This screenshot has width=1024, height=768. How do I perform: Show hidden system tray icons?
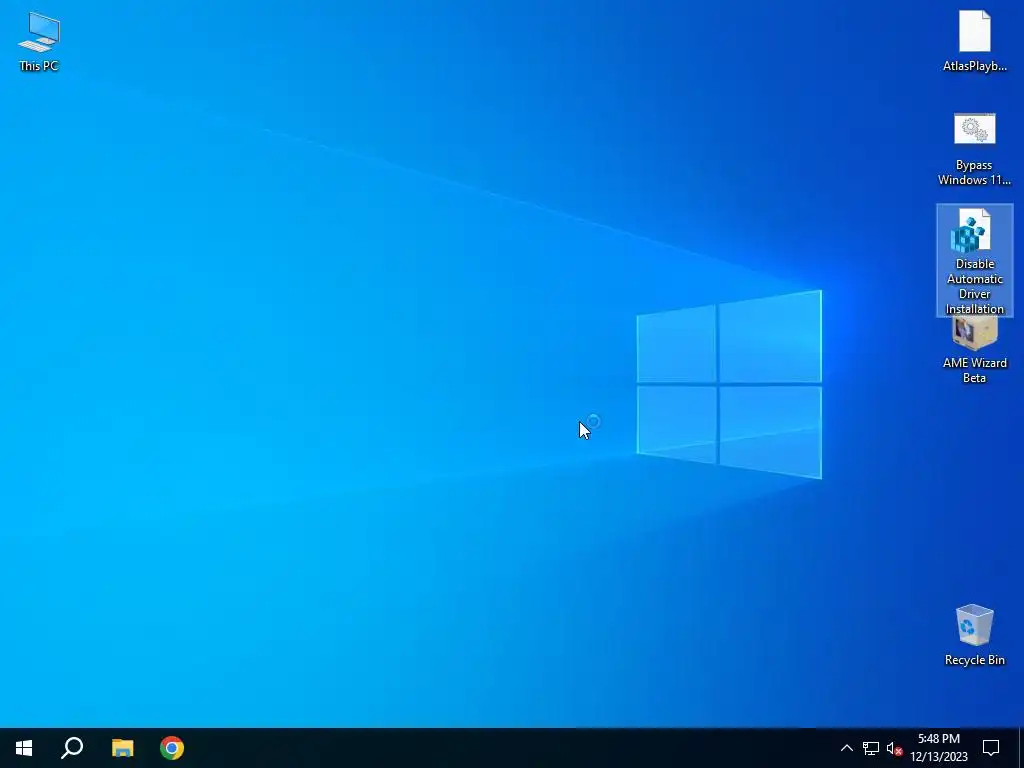tap(846, 748)
